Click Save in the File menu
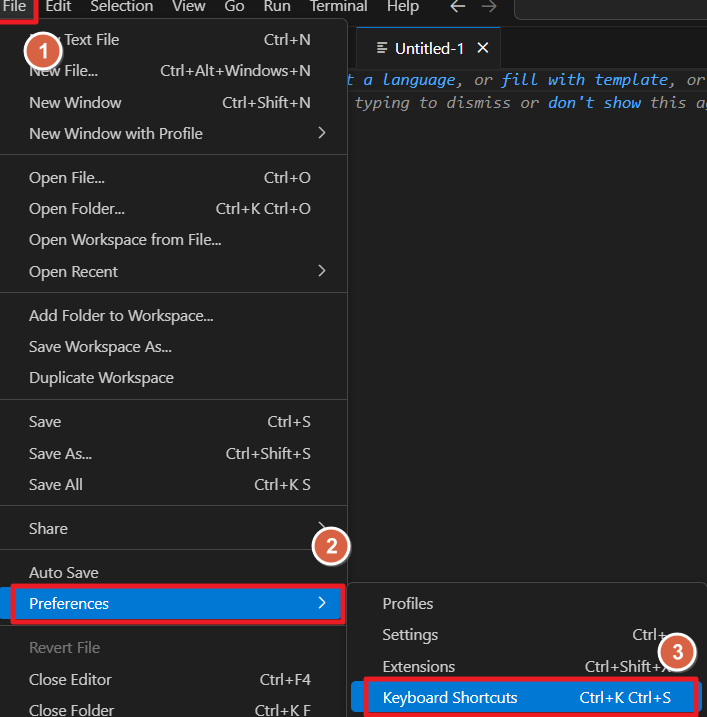This screenshot has width=707, height=717. (x=173, y=422)
